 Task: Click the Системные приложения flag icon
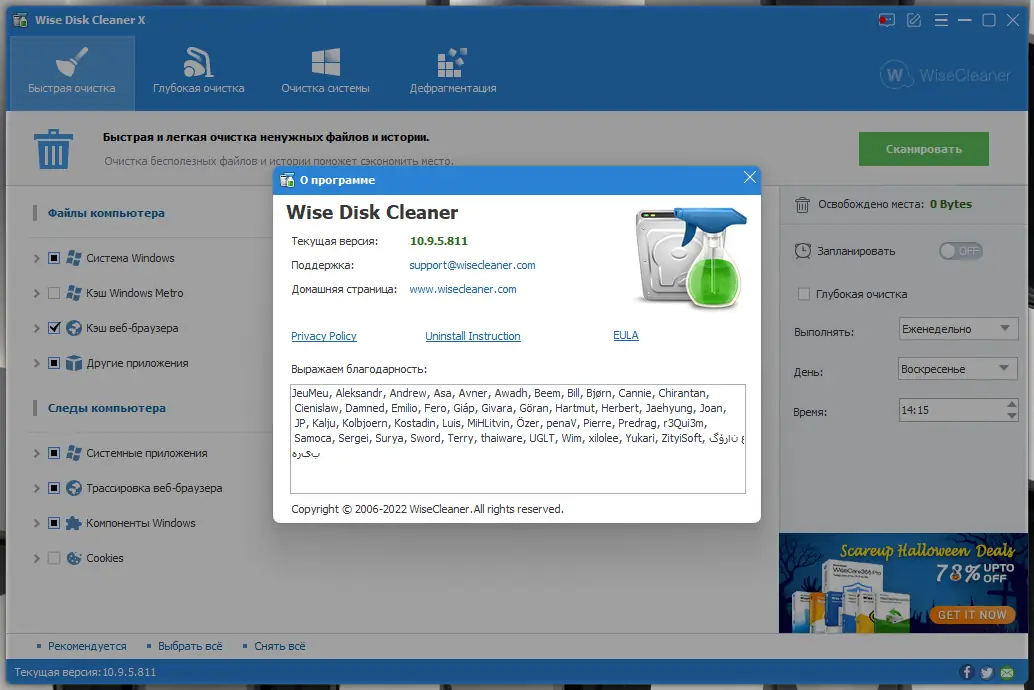(x=74, y=453)
